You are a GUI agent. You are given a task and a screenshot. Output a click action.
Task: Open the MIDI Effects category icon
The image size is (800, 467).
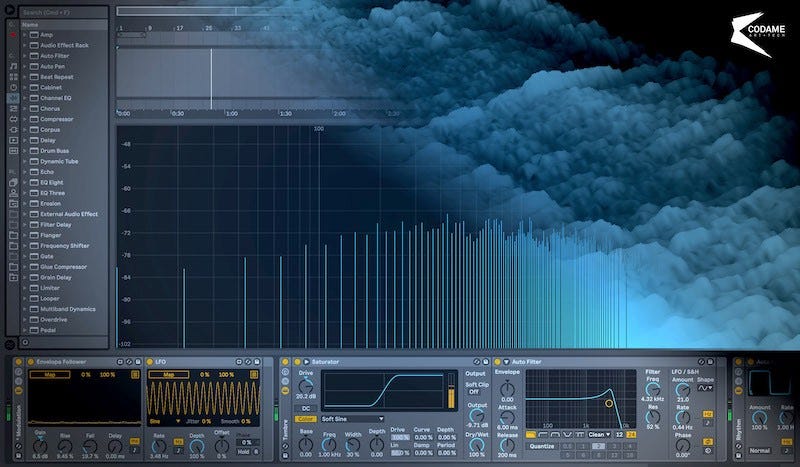point(13,108)
